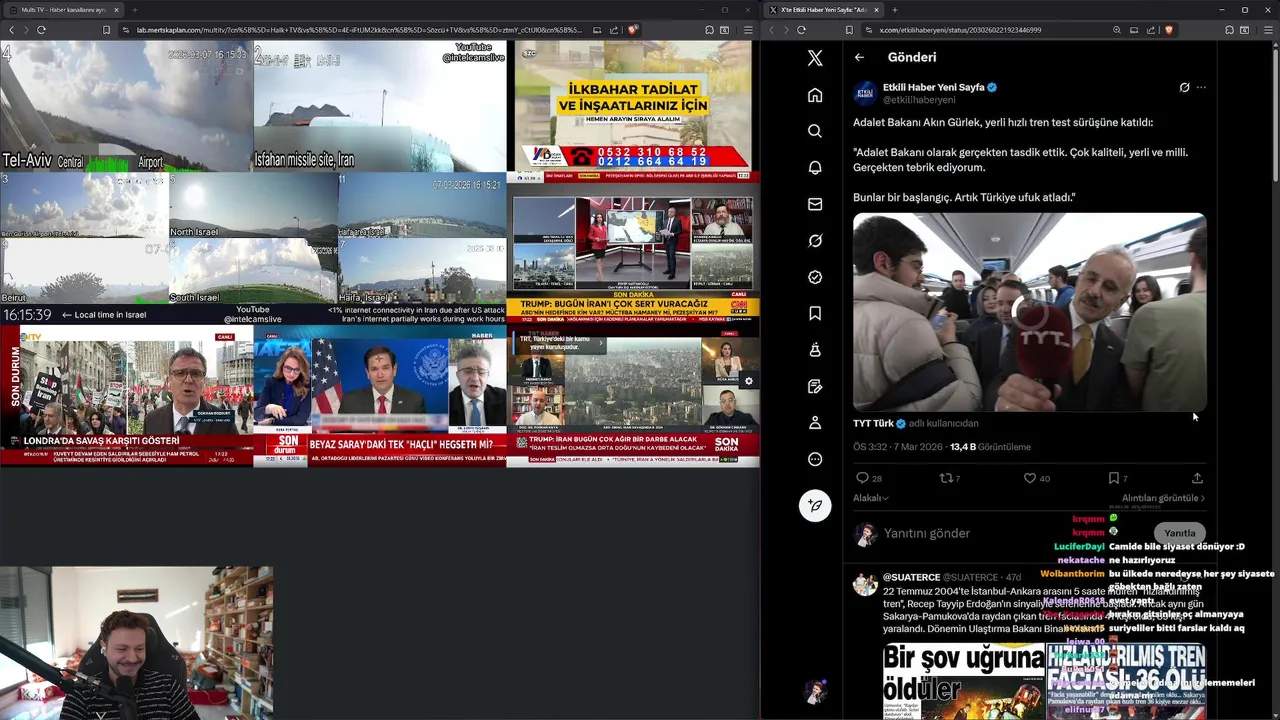Click the lab.mertskaplan.com address bar
Image resolution: width=1280 pixels, height=720 pixels.
pos(358,30)
